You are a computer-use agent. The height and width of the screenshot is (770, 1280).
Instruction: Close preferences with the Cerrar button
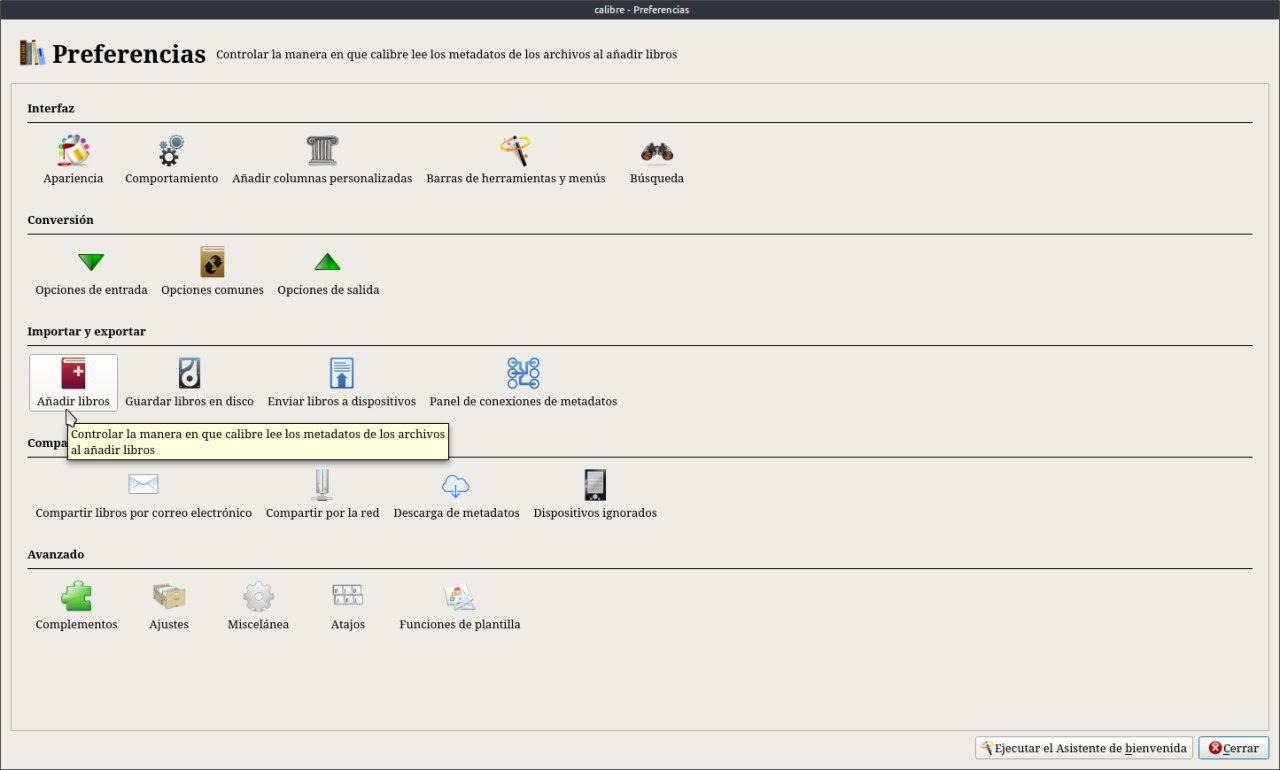(x=1234, y=748)
